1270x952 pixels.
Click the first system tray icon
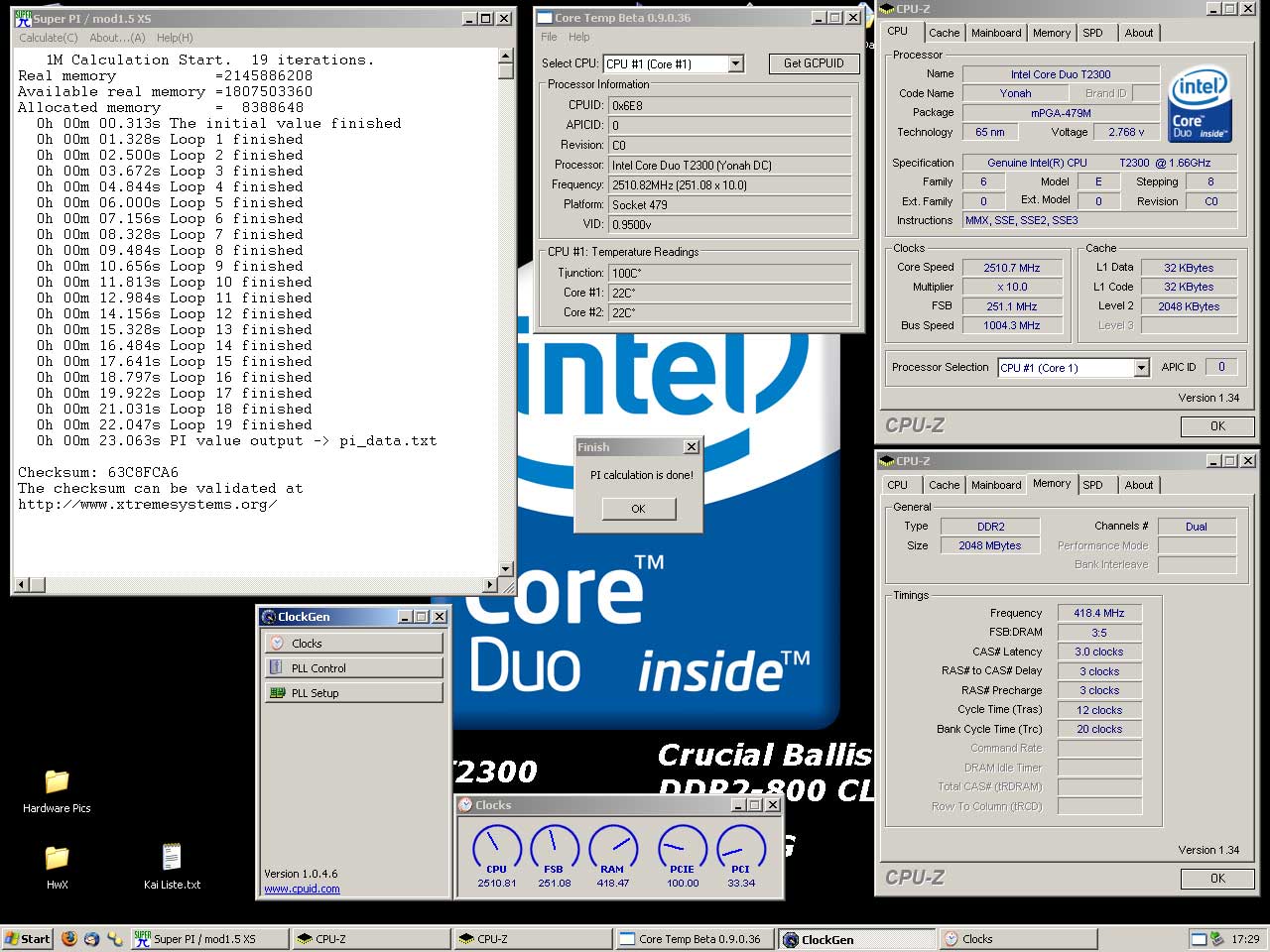click(x=1199, y=938)
